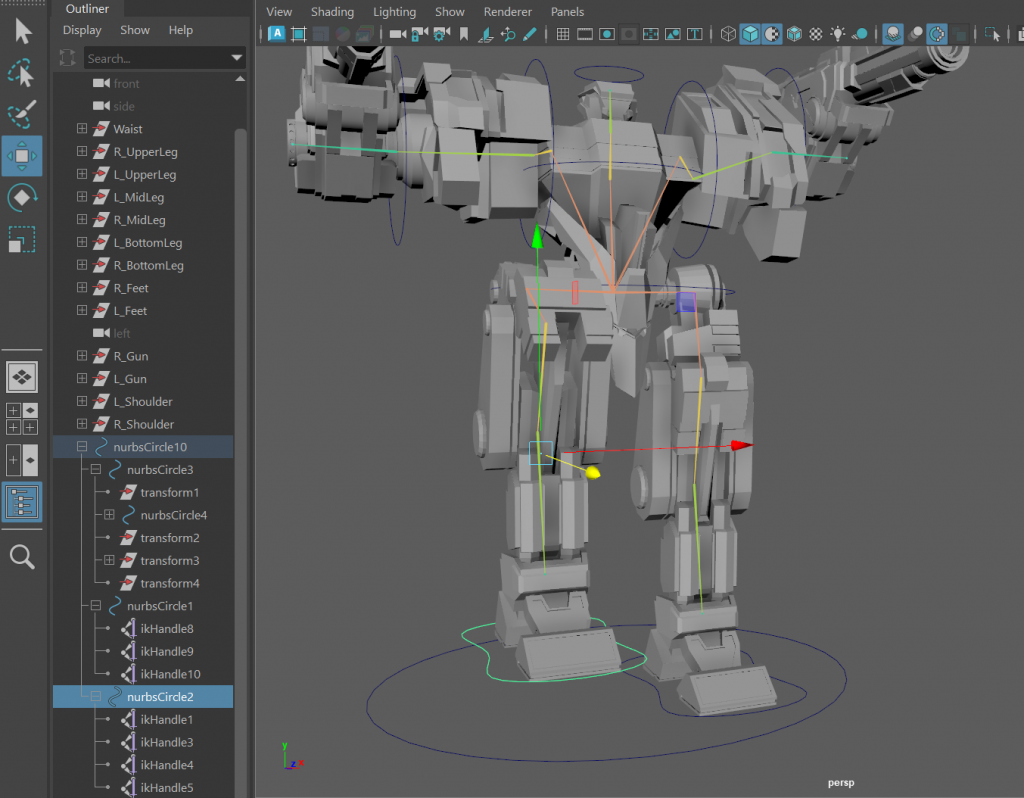Toggle the viewport grid display
Viewport: 1024px width, 798px height.
(x=563, y=35)
